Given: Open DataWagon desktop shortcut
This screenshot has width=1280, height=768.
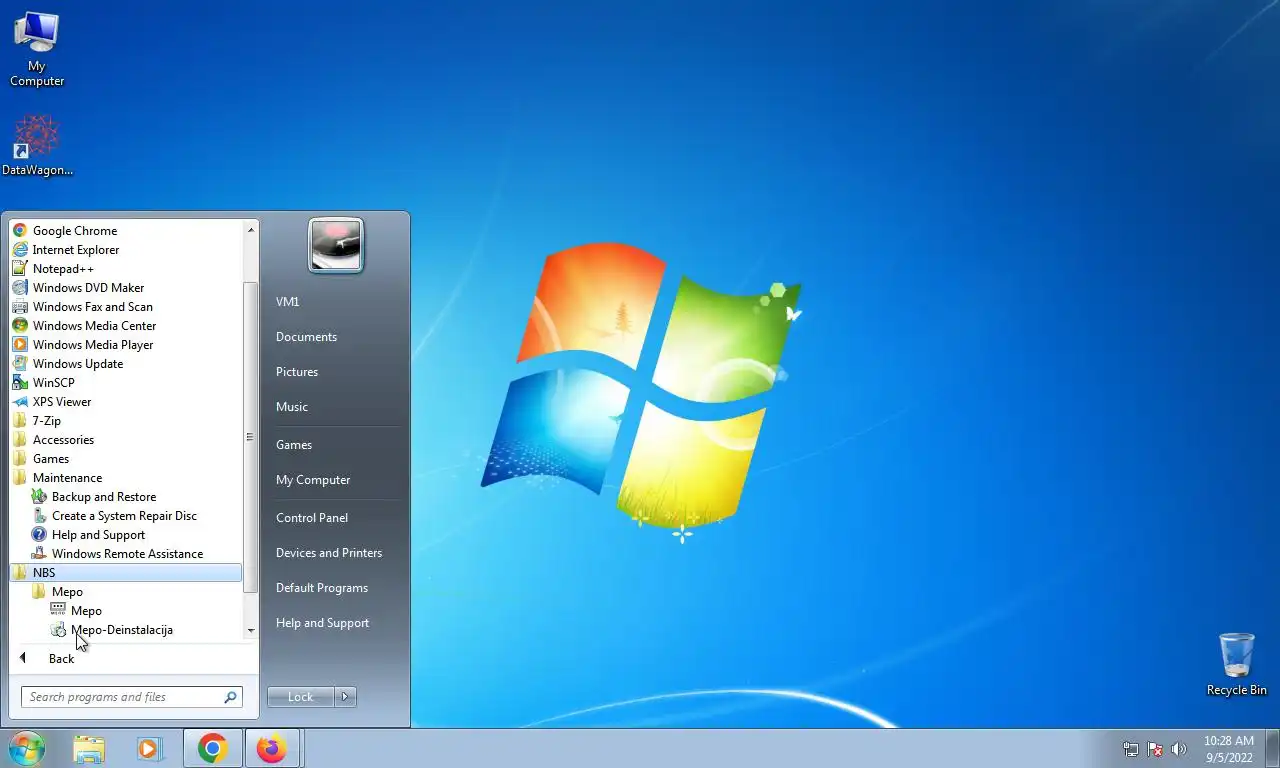Looking at the screenshot, I should tap(37, 146).
